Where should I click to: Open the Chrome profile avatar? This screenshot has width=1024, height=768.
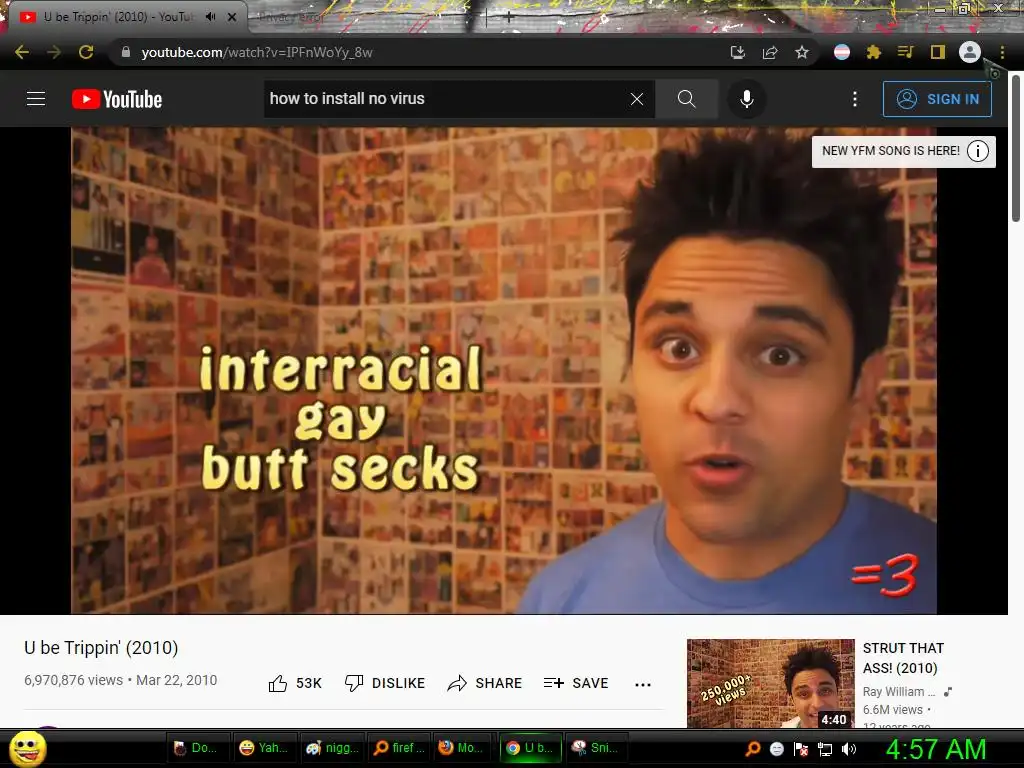(x=970, y=52)
